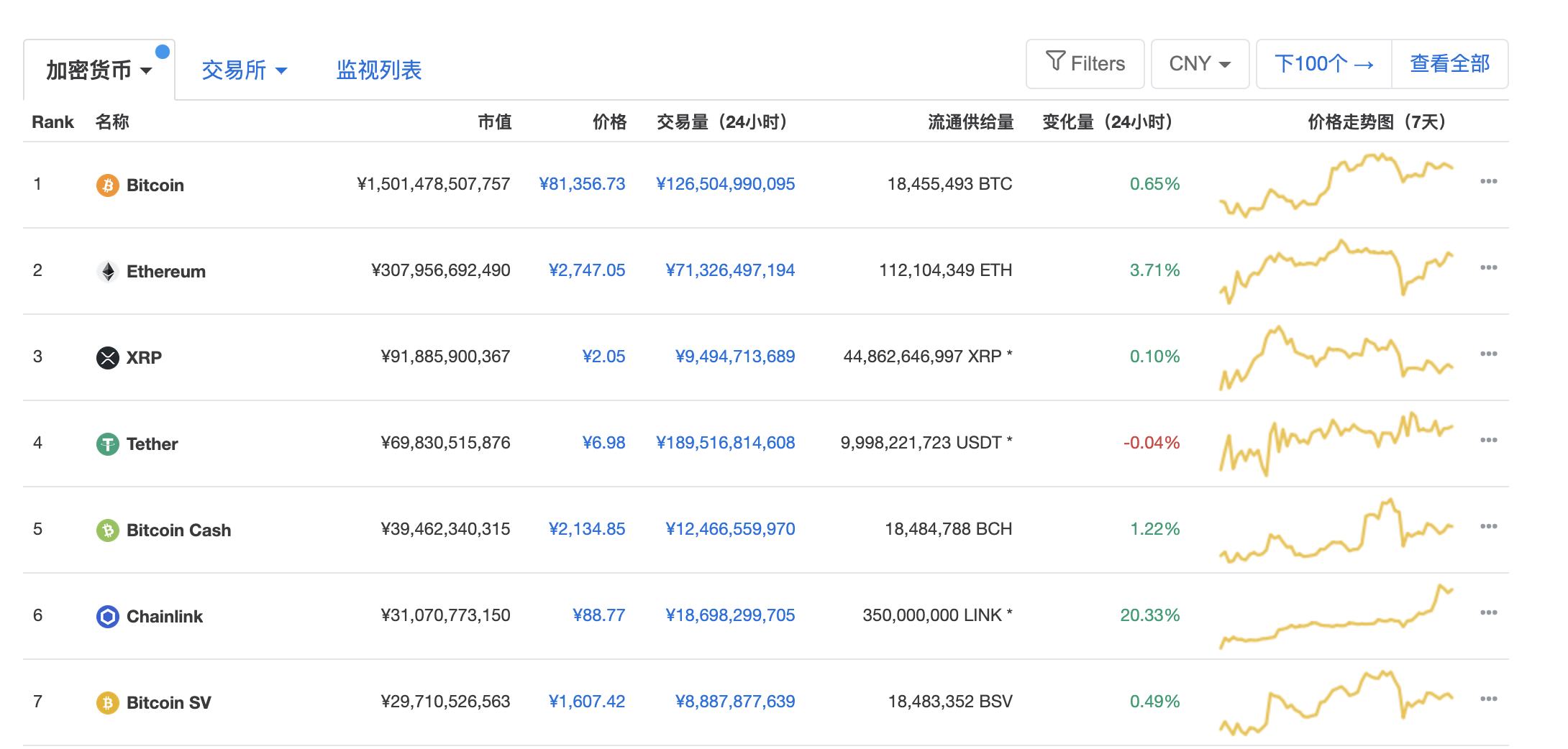Click Bitcoin price ¥81,356.73

coord(583,184)
